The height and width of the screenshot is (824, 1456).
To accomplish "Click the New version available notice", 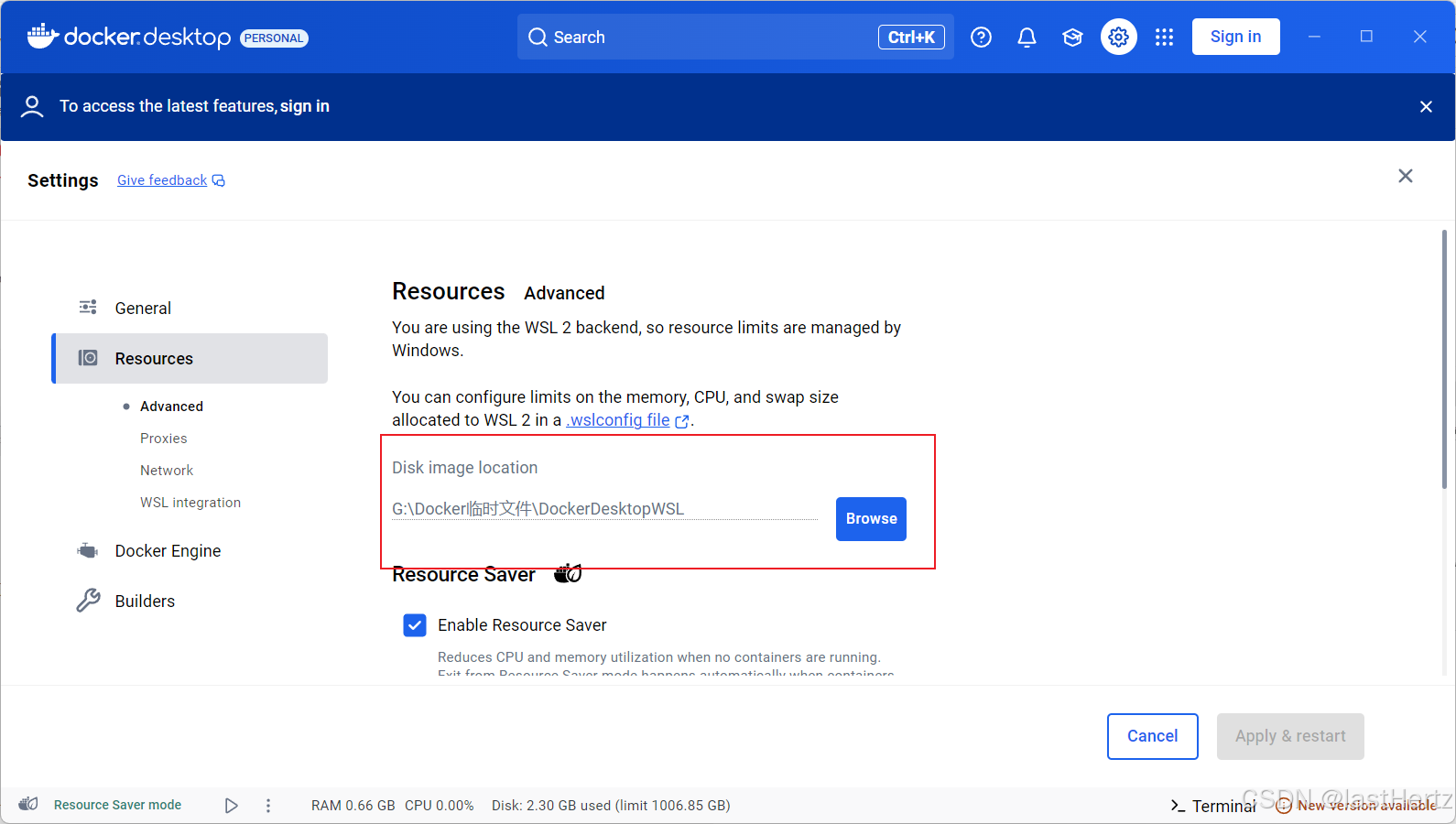I will (x=1356, y=806).
